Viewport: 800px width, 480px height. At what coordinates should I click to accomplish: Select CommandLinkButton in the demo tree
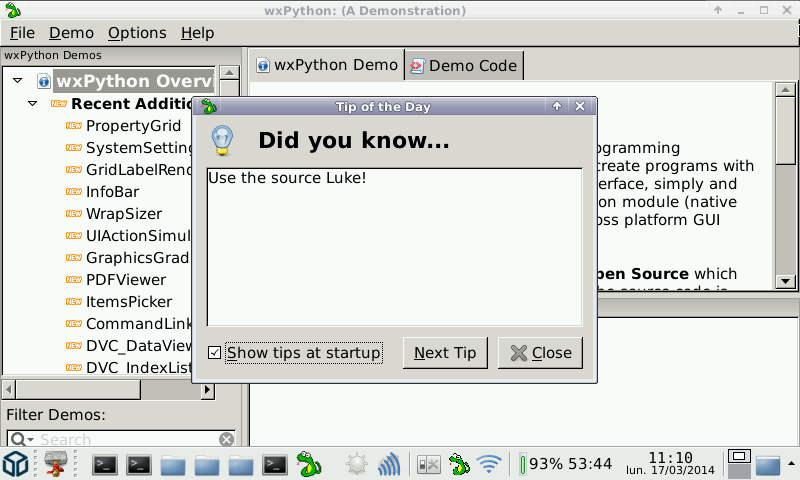pyautogui.click(x=139, y=324)
